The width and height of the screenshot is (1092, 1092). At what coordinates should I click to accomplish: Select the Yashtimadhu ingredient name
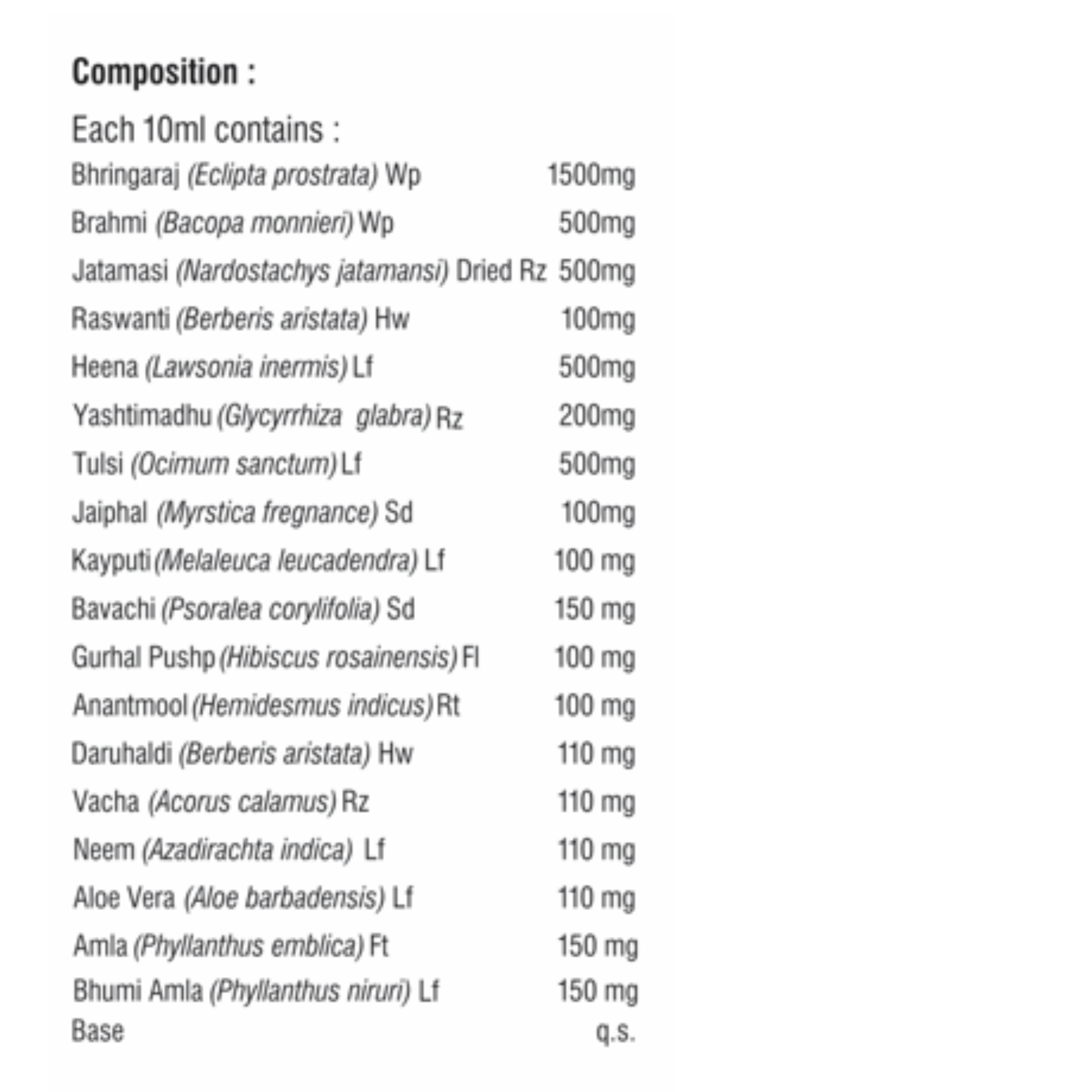point(141,416)
